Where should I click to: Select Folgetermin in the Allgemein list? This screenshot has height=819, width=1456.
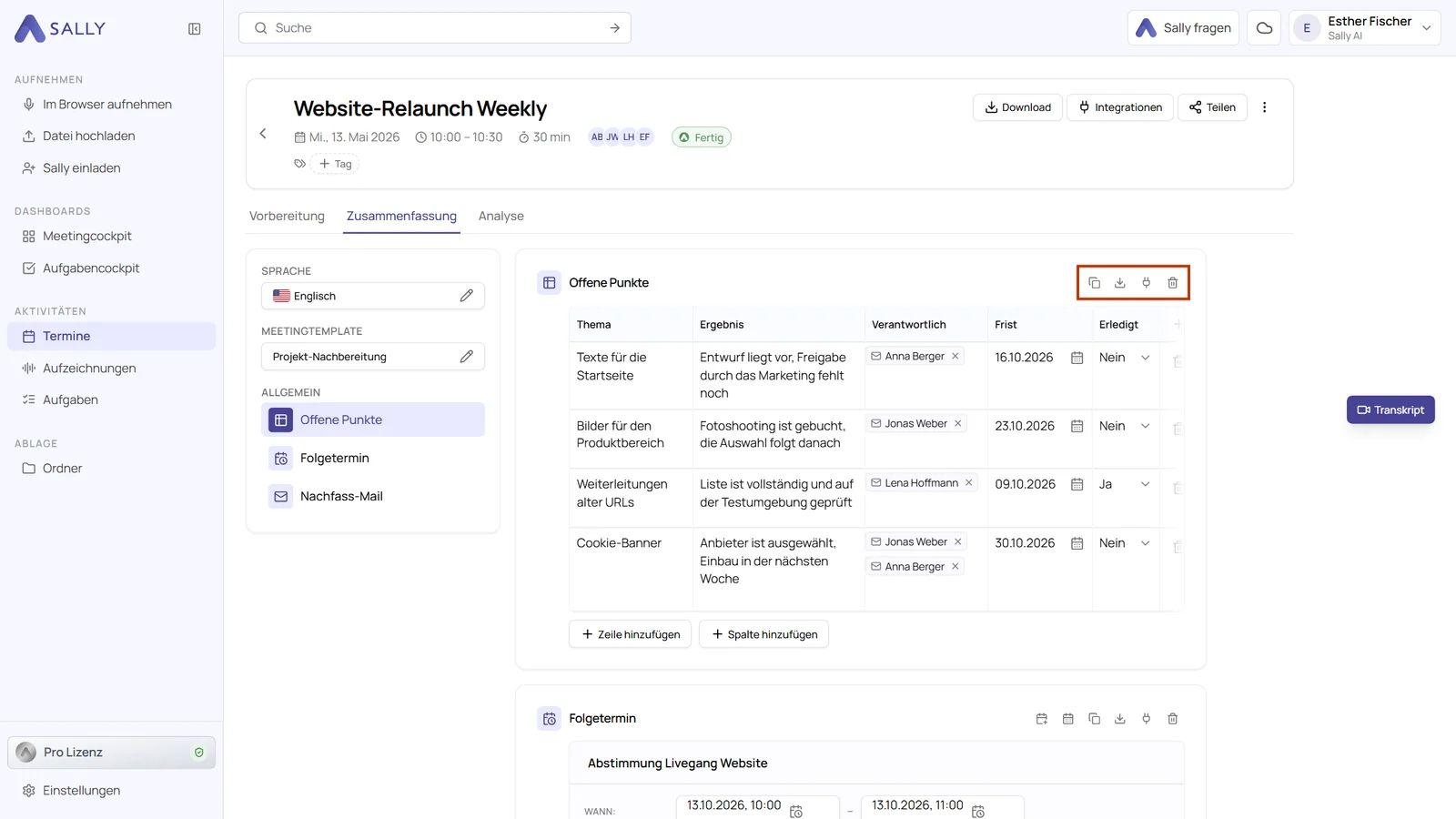tap(373, 459)
